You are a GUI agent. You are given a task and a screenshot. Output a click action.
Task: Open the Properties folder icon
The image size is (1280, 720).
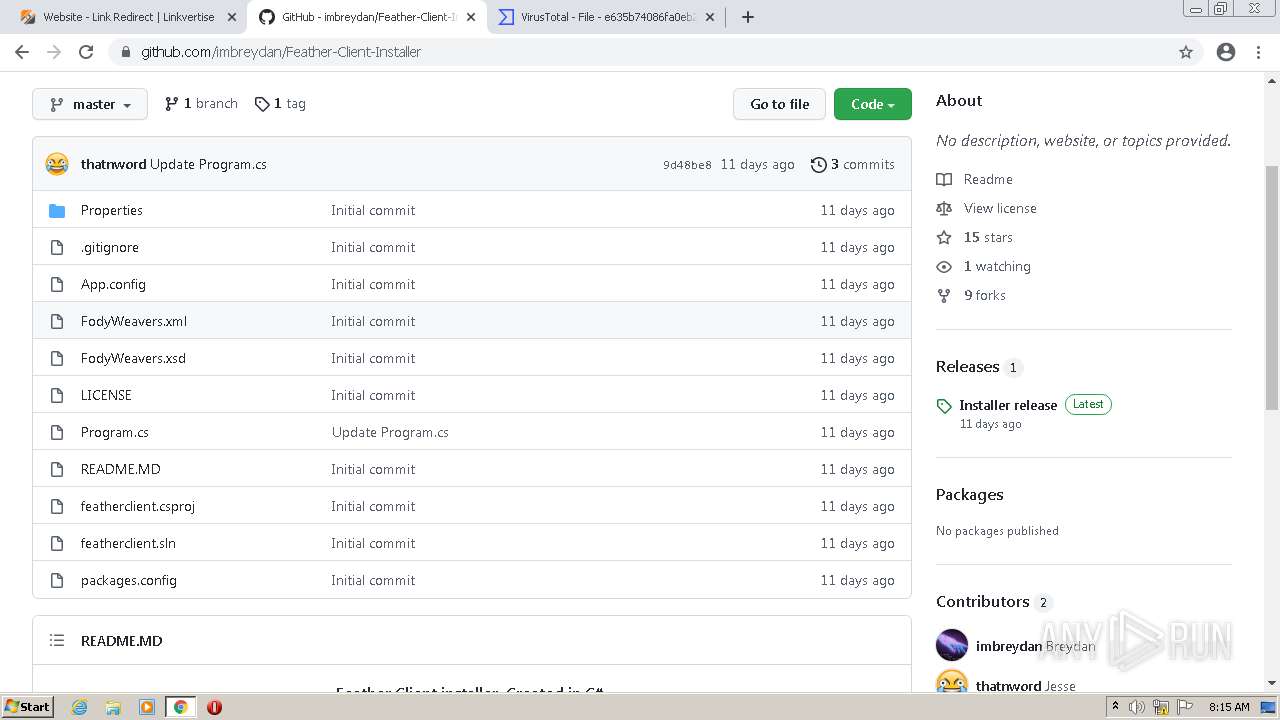click(x=57, y=210)
